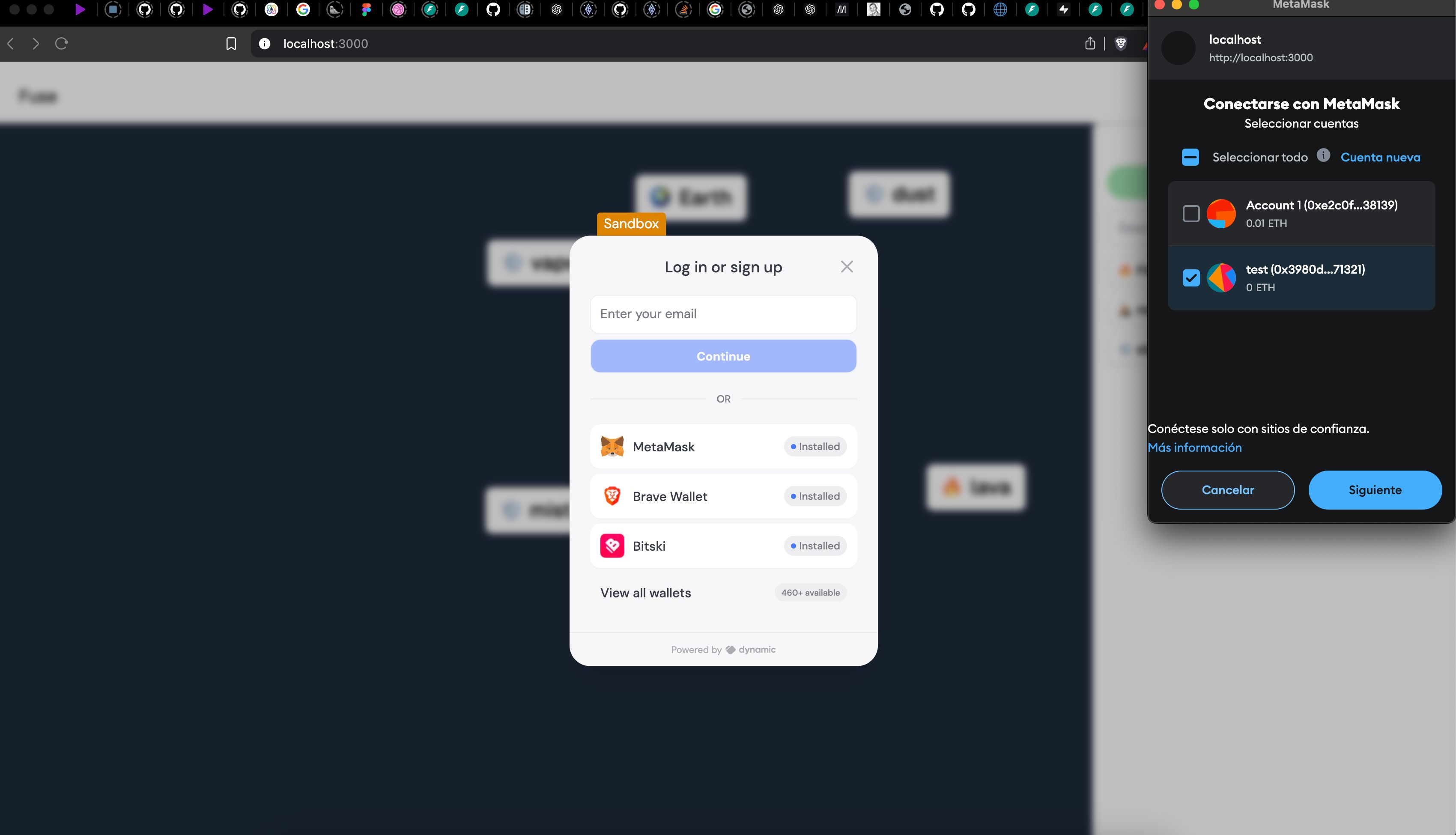Screen dimensions: 1456x835
Task: Click the MetaMask fox icon in wallet list
Action: (x=612, y=446)
